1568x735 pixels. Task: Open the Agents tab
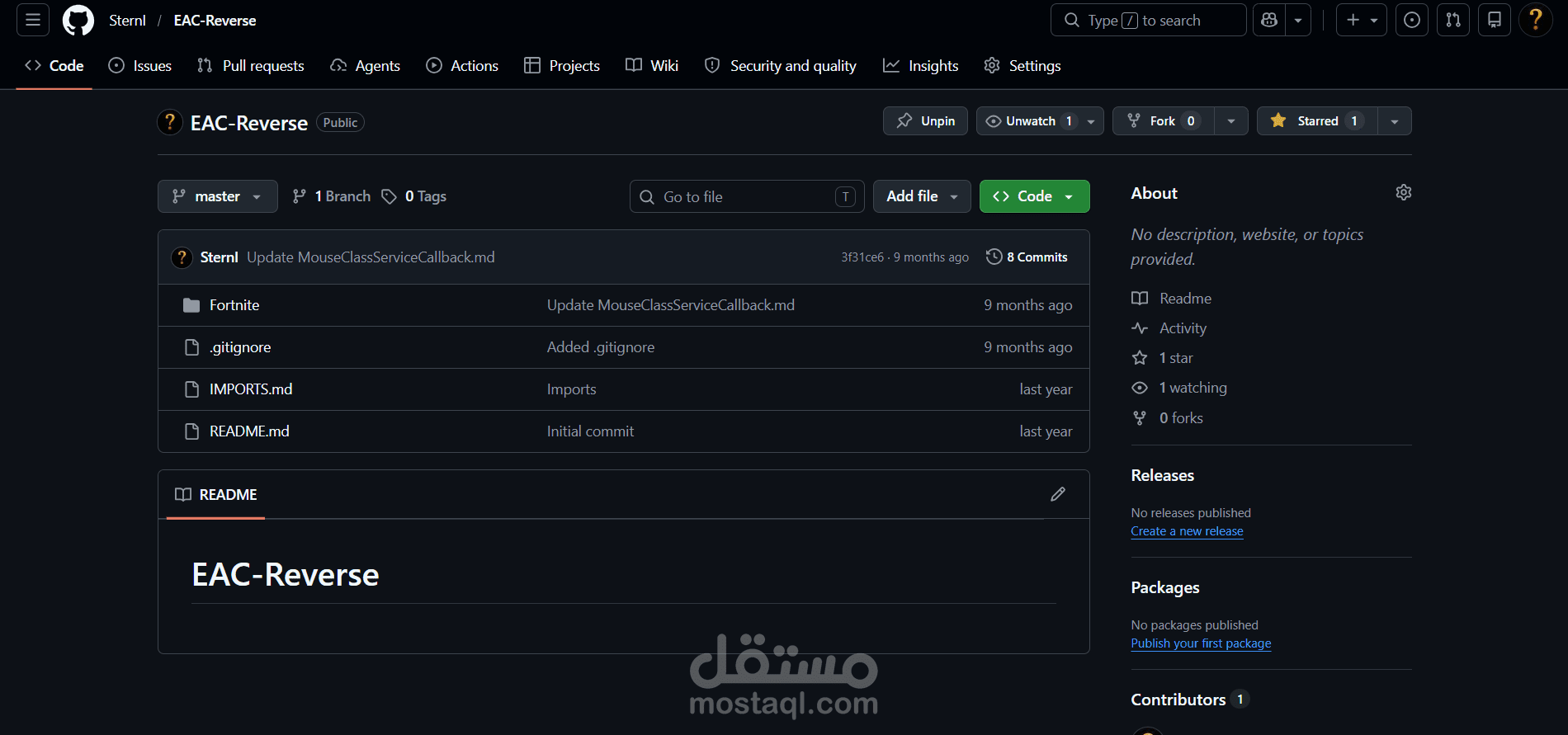click(x=366, y=66)
